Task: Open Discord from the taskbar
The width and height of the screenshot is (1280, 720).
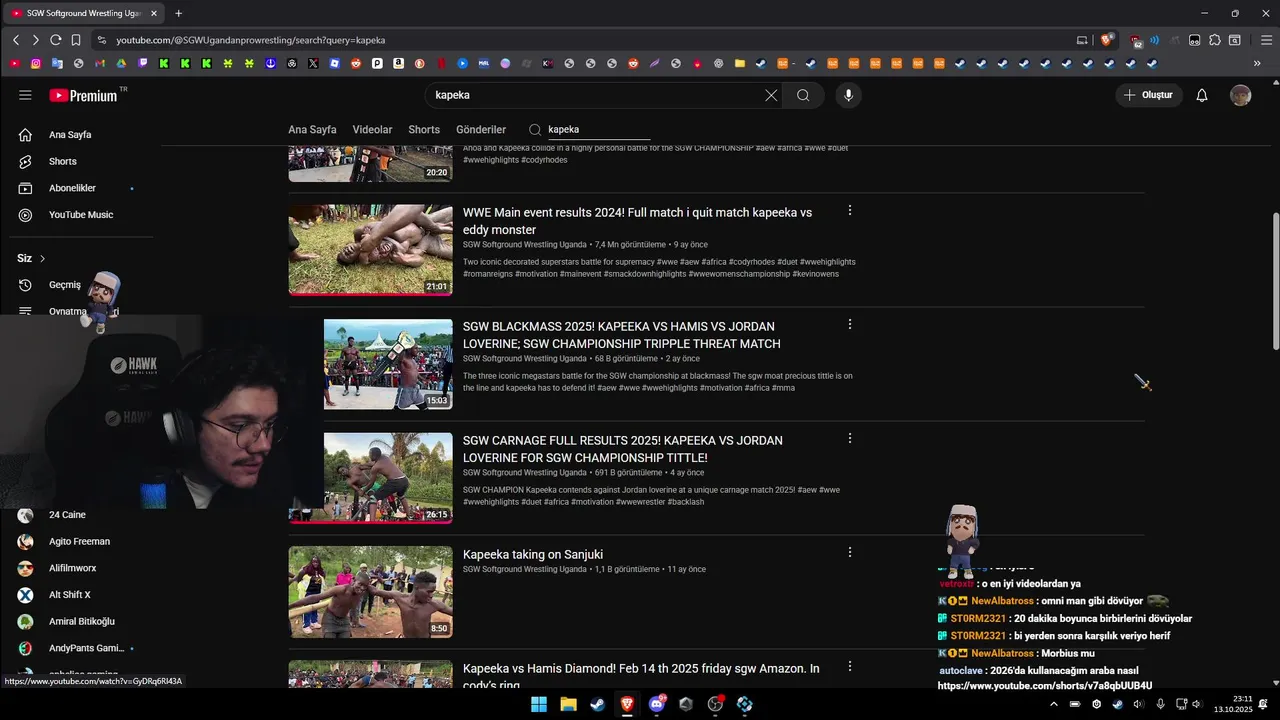Action: coord(657,704)
